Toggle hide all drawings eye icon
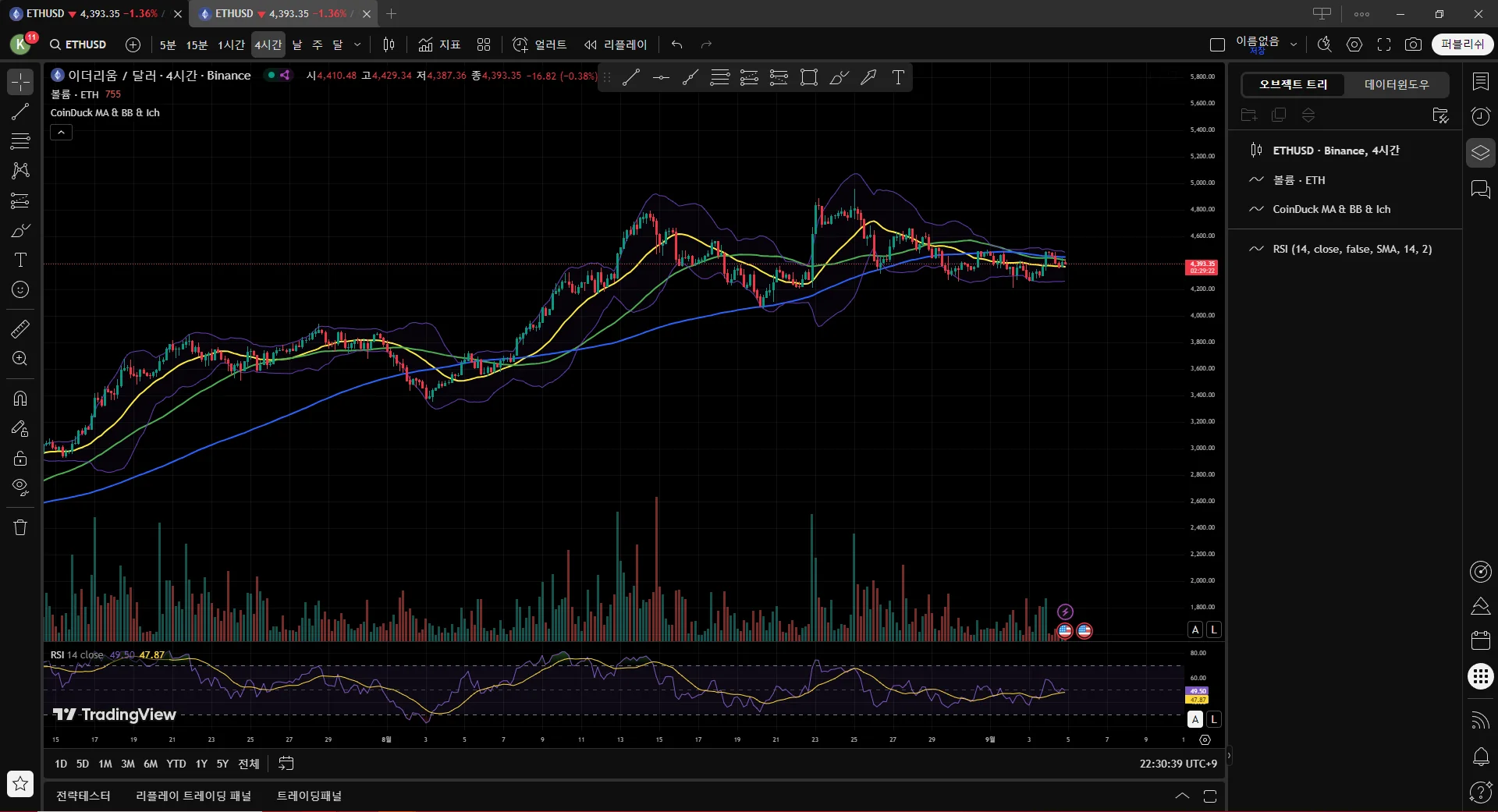Viewport: 1498px width, 812px height. [20, 488]
